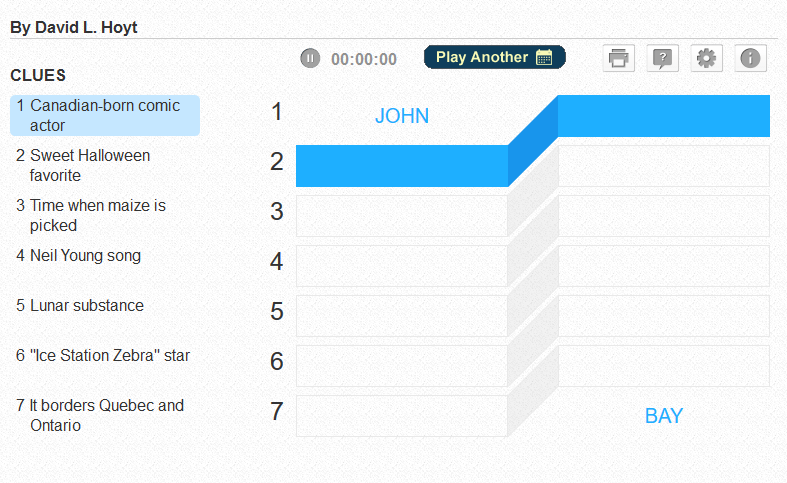The image size is (787, 483).
Task: Click the left answer box in row 7
Action: coord(402,416)
